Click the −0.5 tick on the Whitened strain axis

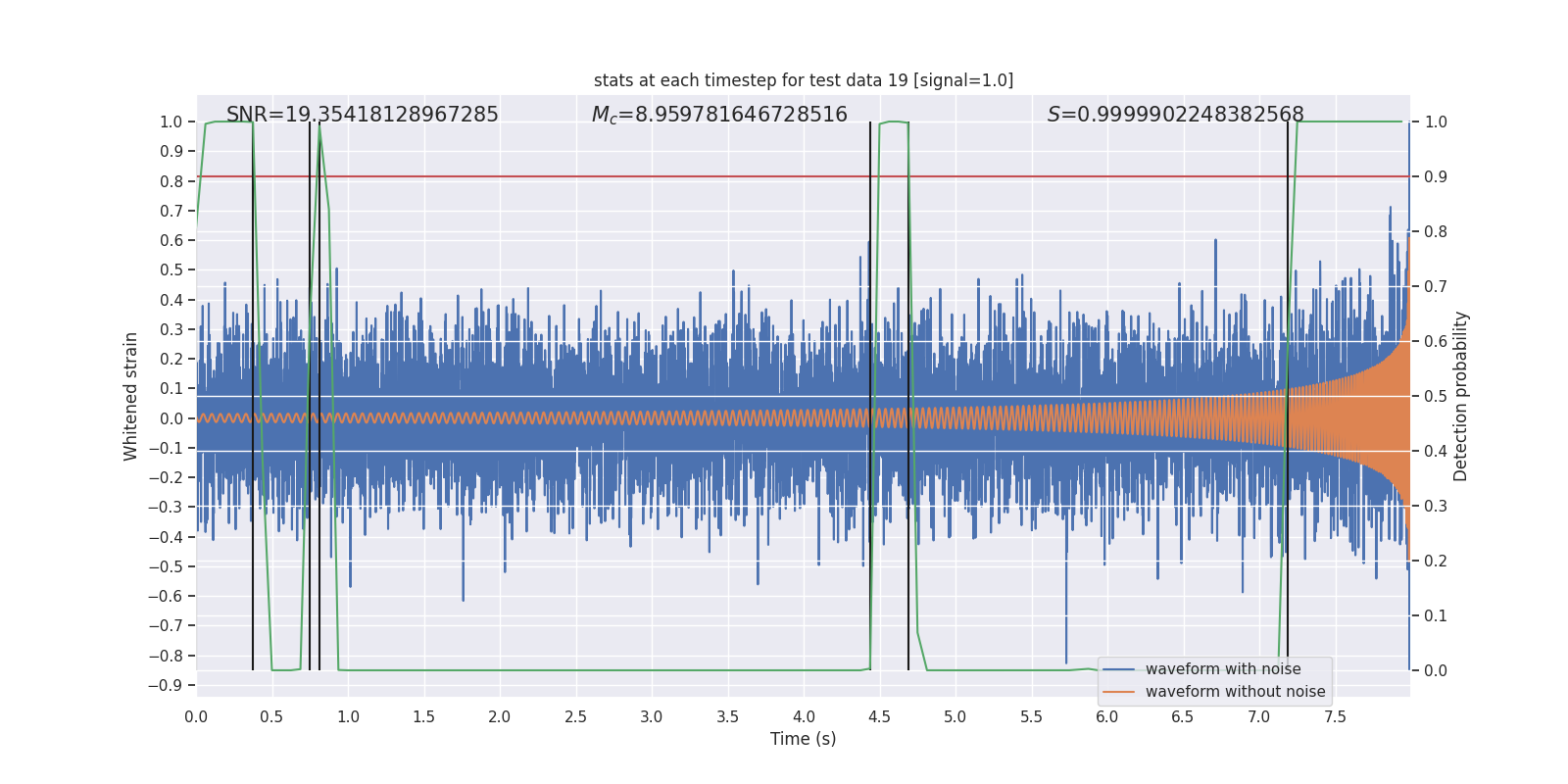pyautogui.click(x=166, y=566)
